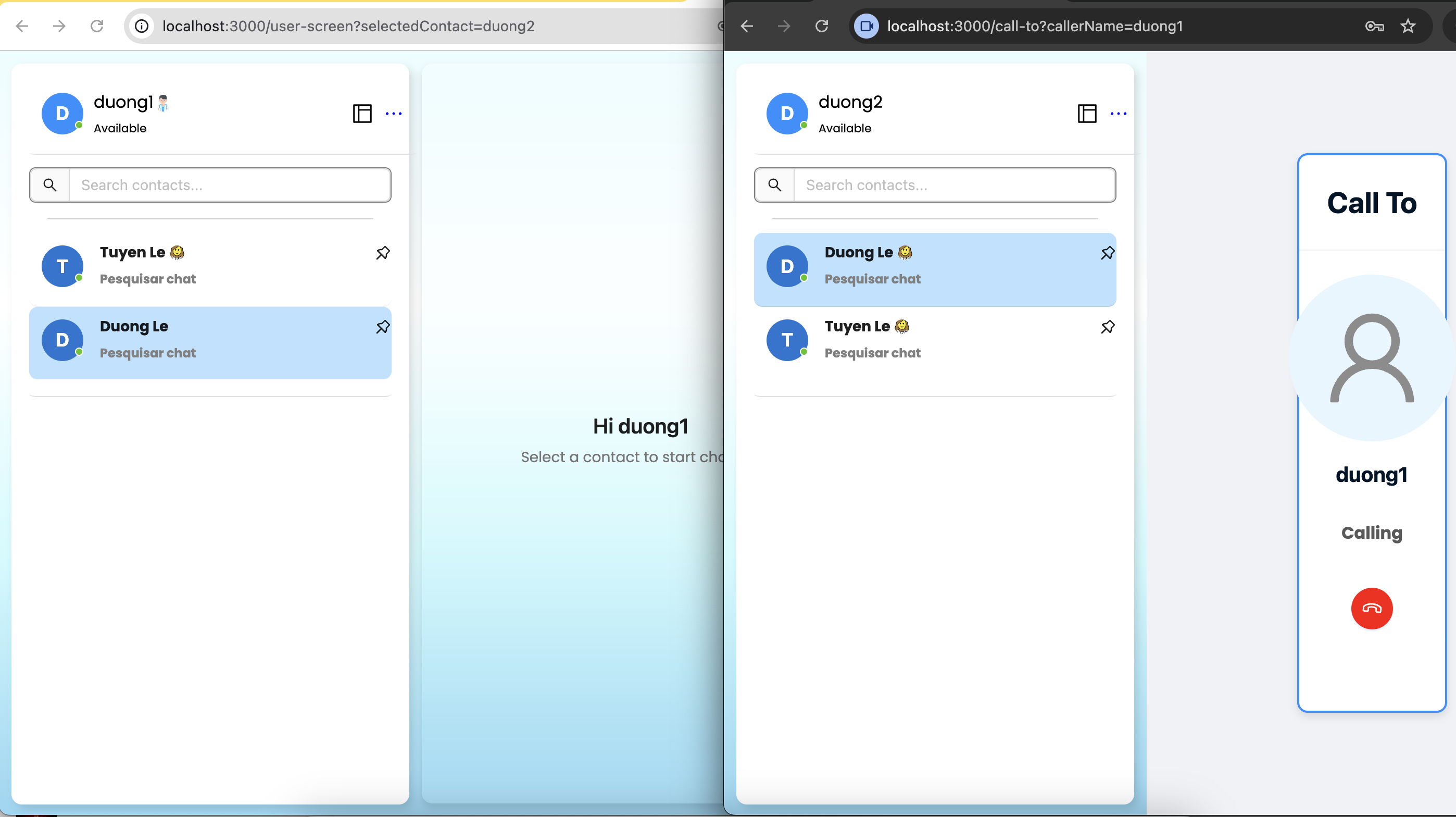1456x817 pixels.
Task: Open duong1's three-dot options menu
Action: 393,114
